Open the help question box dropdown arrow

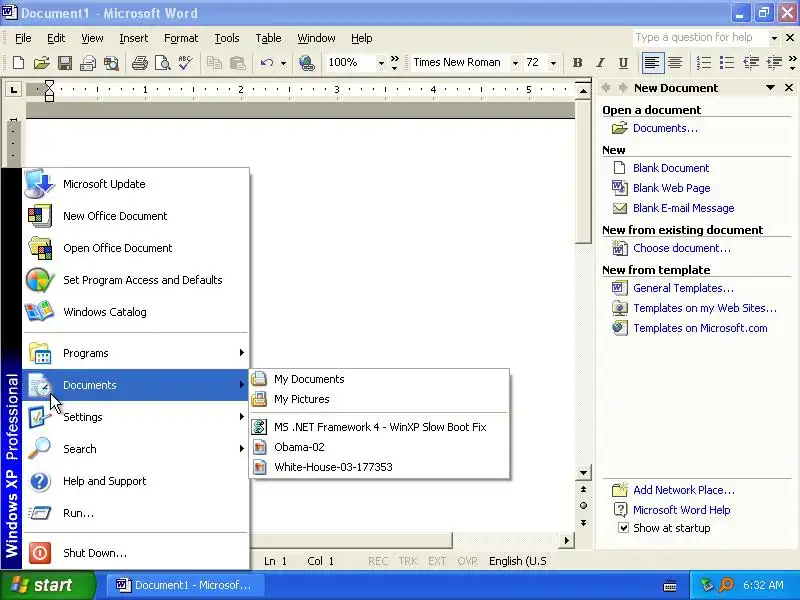[x=774, y=38]
